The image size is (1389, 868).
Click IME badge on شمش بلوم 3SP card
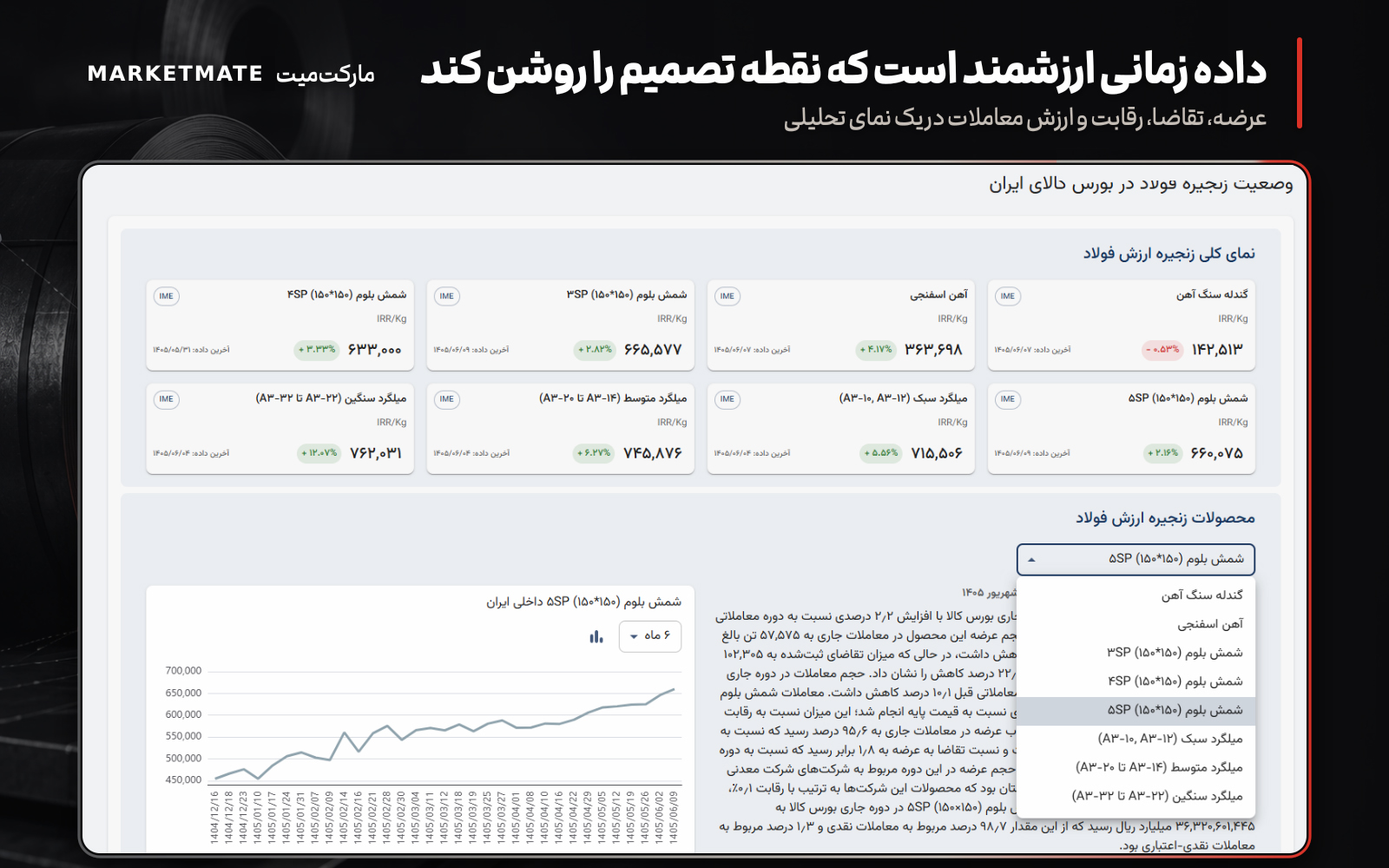click(x=446, y=296)
